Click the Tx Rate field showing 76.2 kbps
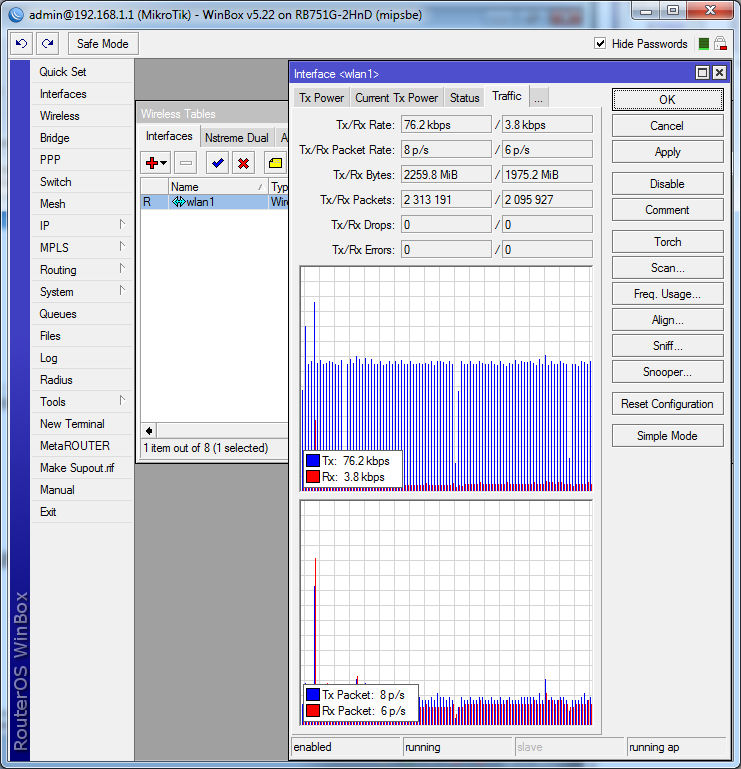The height and width of the screenshot is (769, 741). tap(446, 125)
